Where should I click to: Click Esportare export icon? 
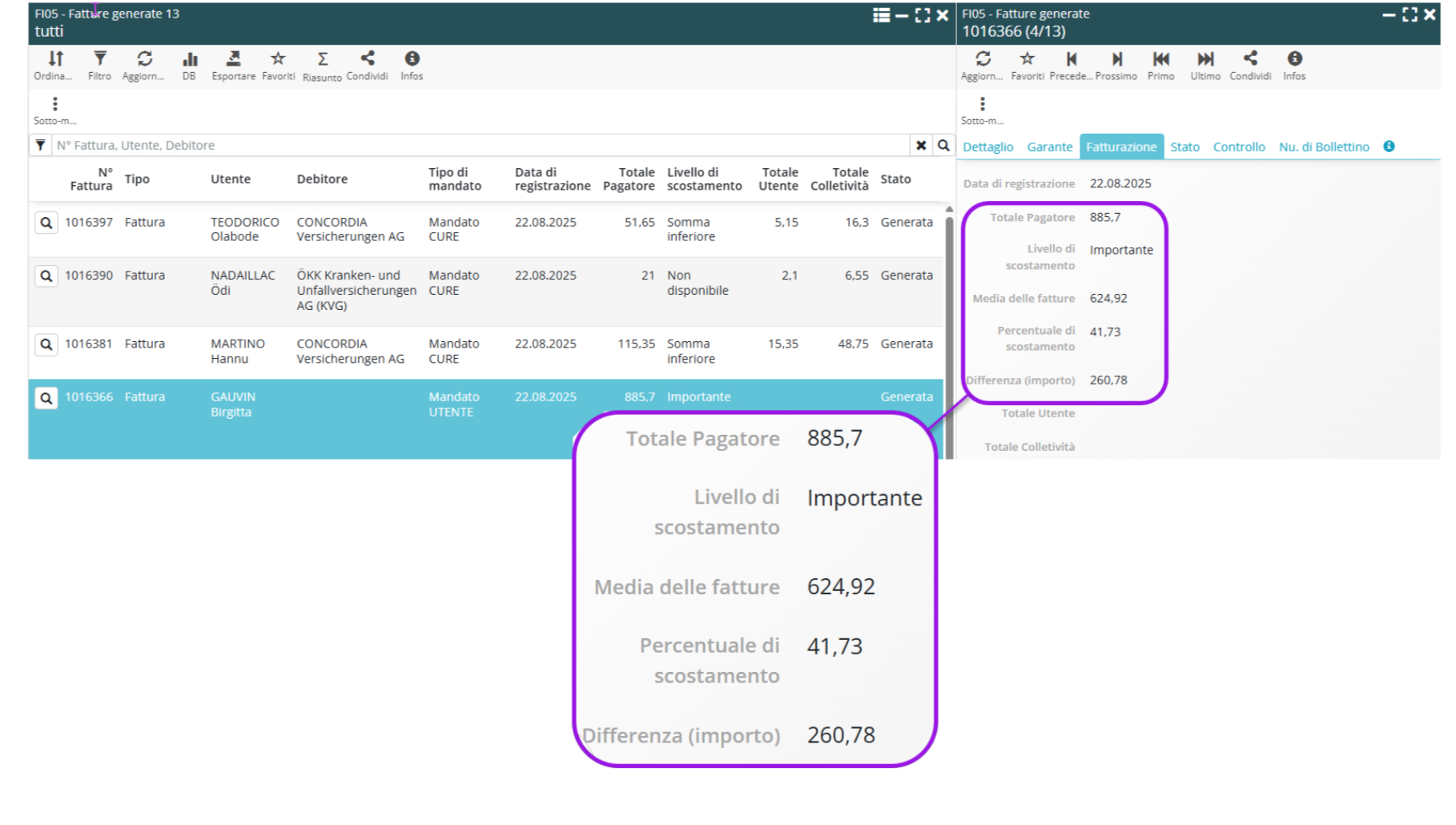click(x=233, y=59)
